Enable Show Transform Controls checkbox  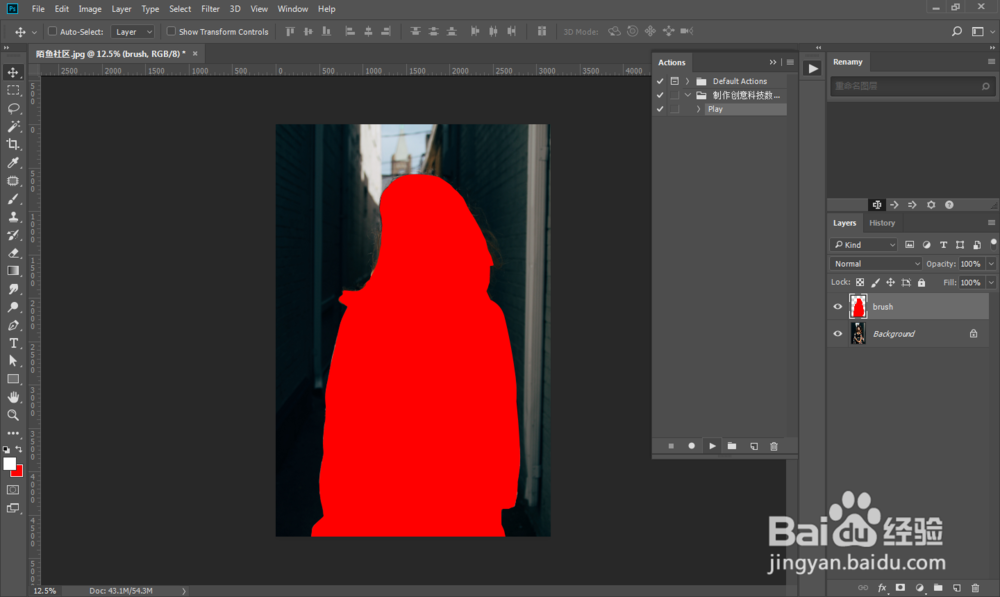(x=171, y=31)
